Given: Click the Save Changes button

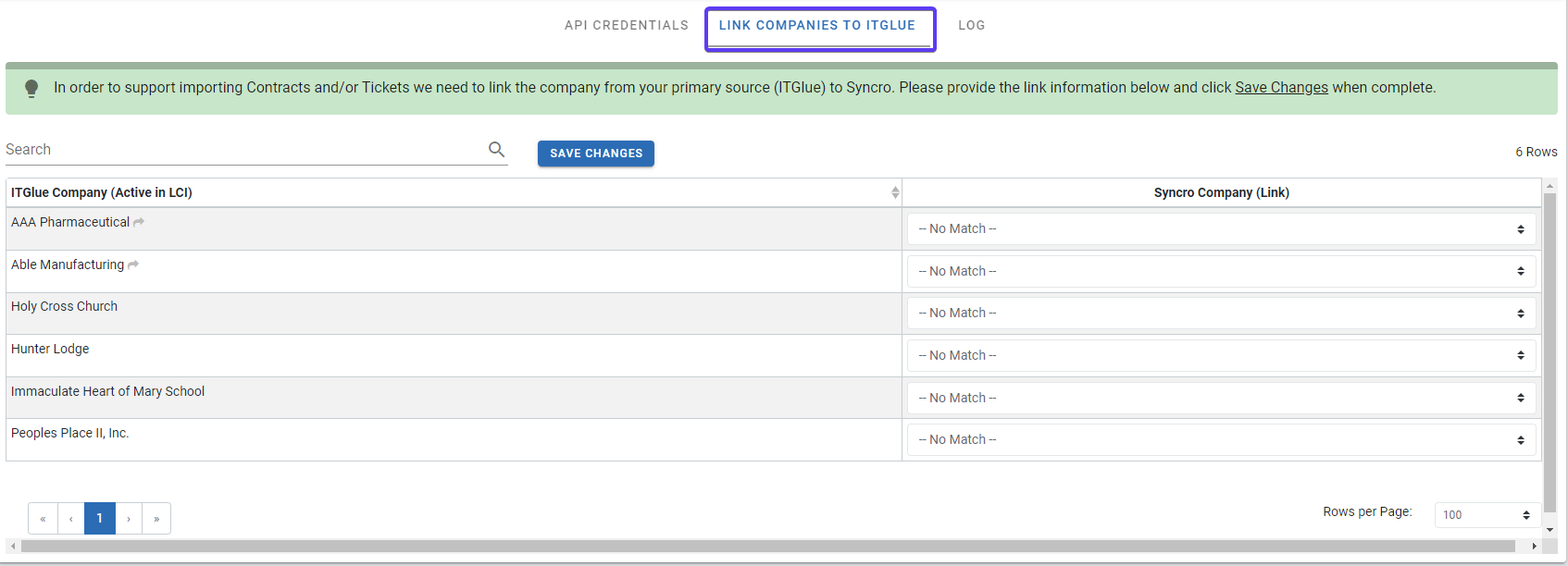Looking at the screenshot, I should [596, 154].
